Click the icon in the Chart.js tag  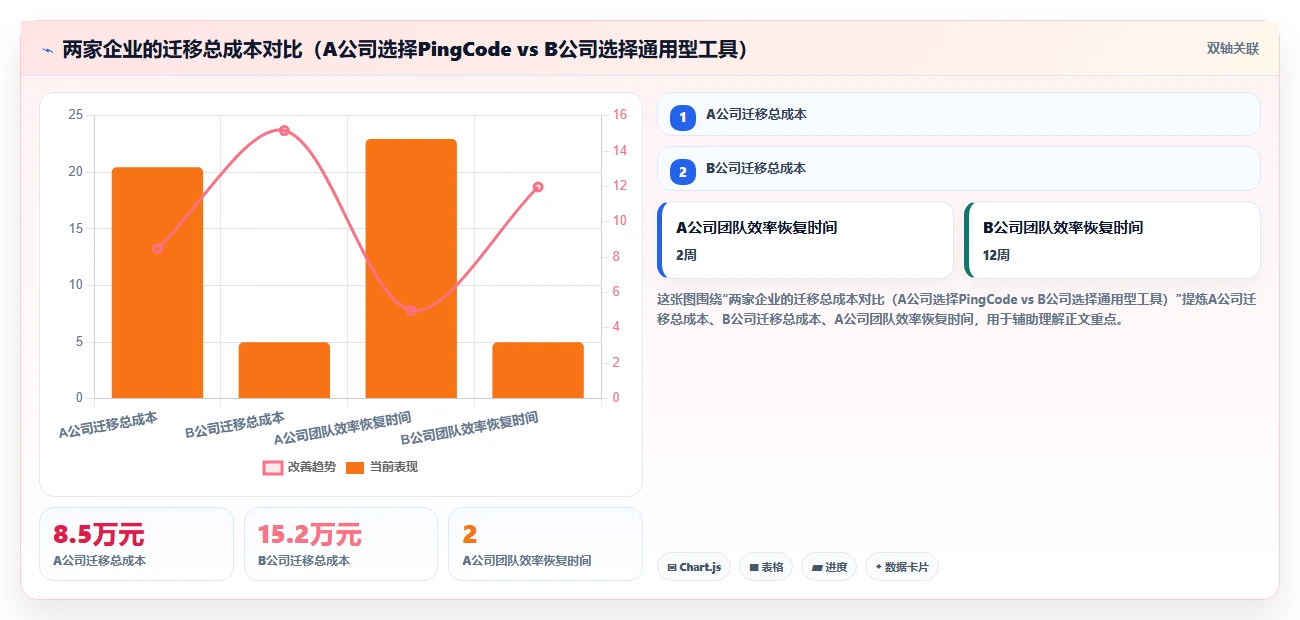pyautogui.click(x=671, y=568)
